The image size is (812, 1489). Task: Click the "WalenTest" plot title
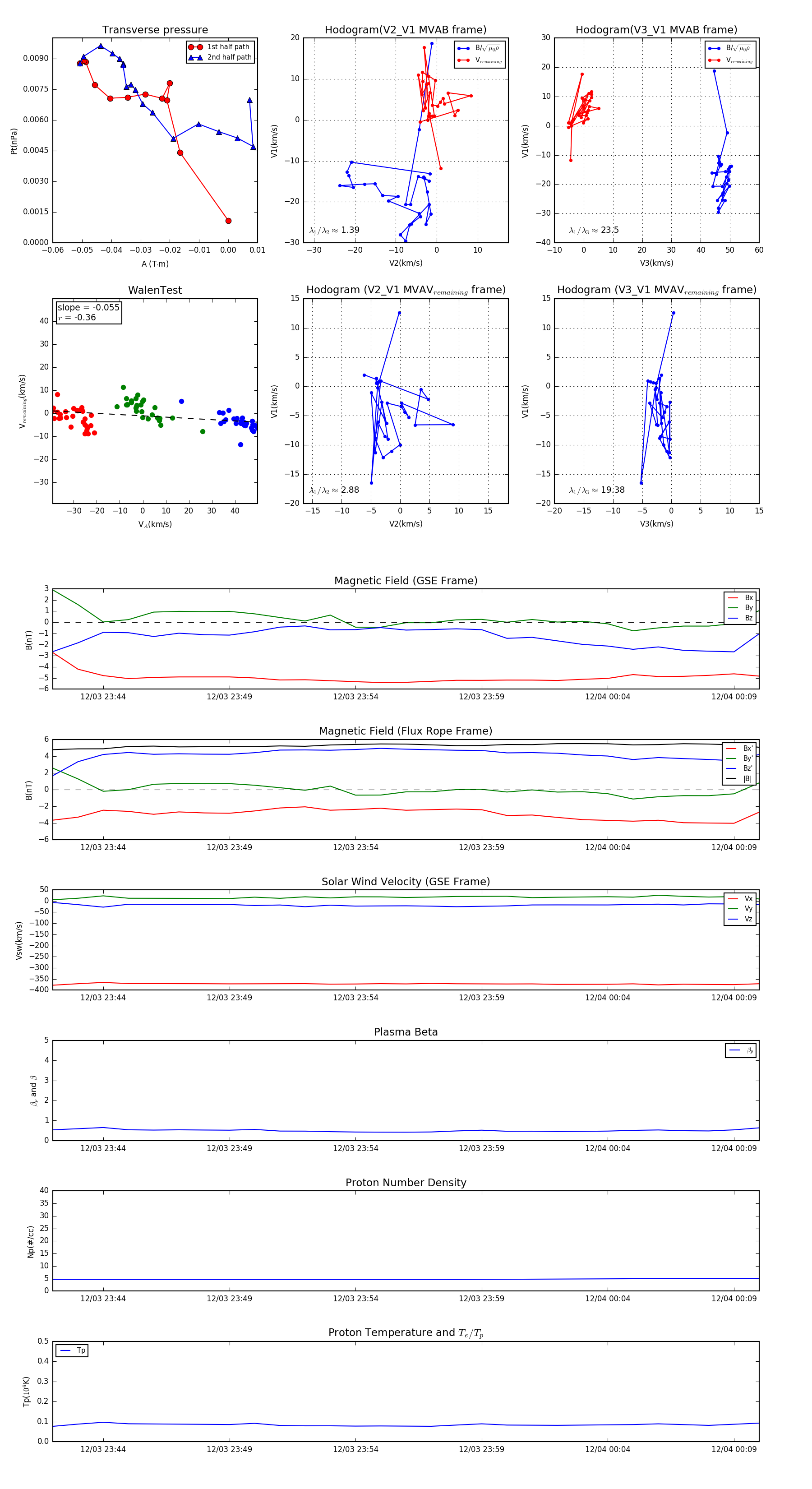pos(155,290)
